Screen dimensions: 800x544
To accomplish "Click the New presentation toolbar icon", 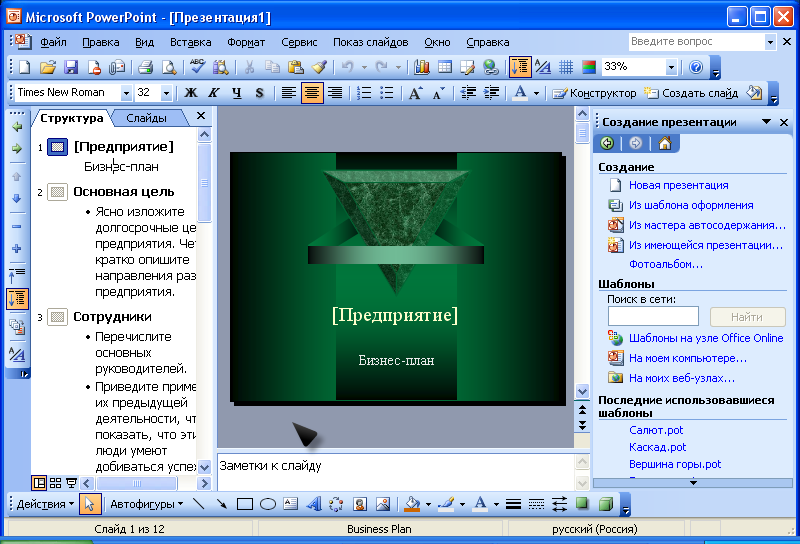I will click(24, 67).
